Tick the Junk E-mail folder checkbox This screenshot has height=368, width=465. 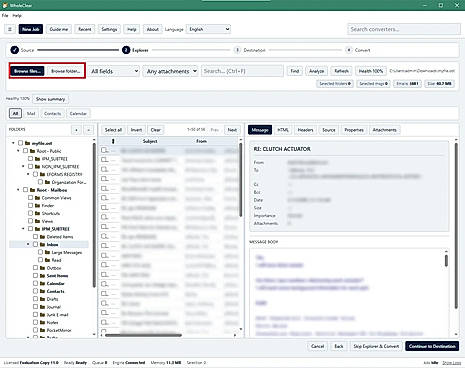[x=35, y=314]
